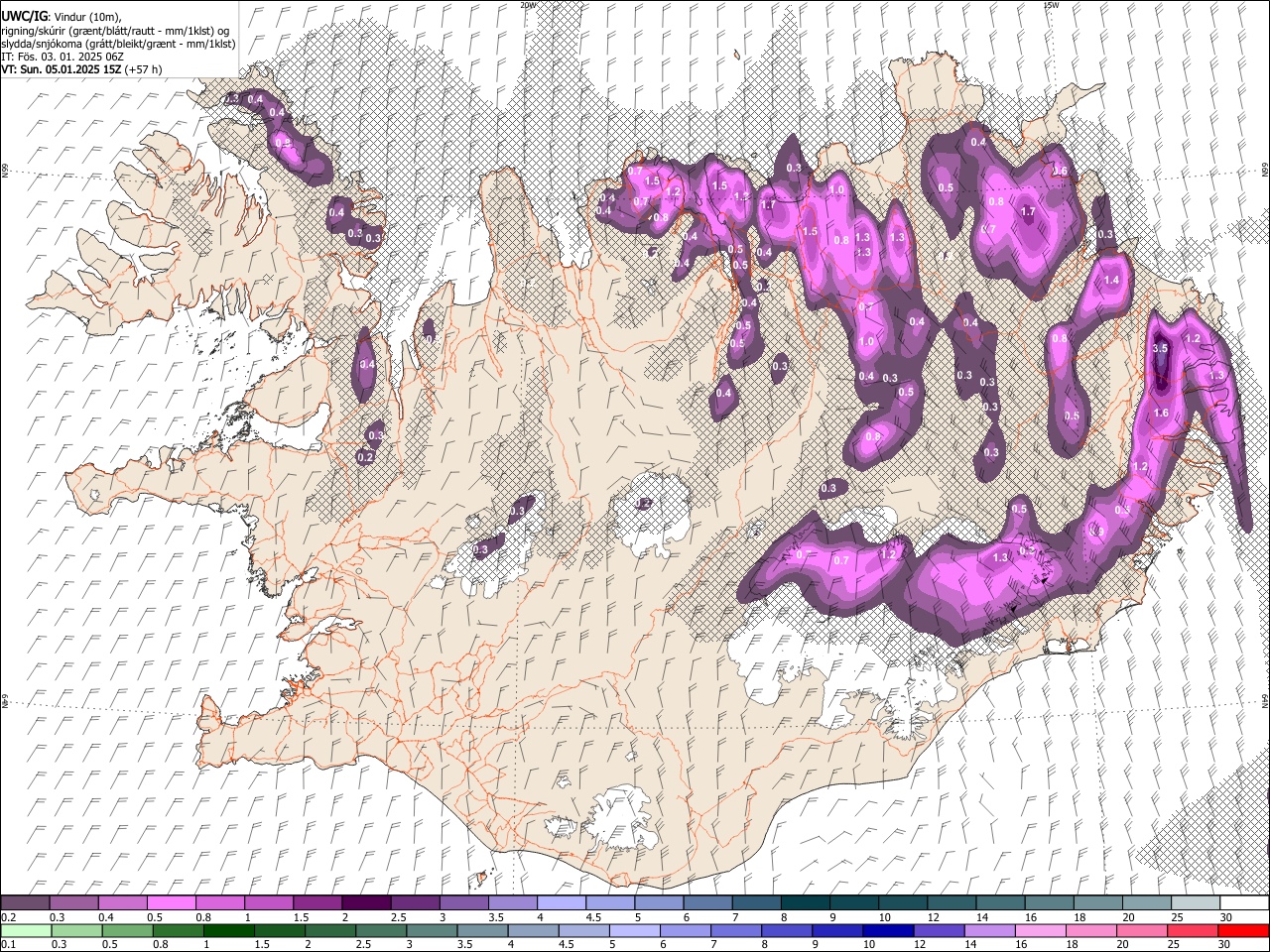Select the slydda/snjókoma legend description line
This screenshot has width=1270, height=952.
[118, 44]
